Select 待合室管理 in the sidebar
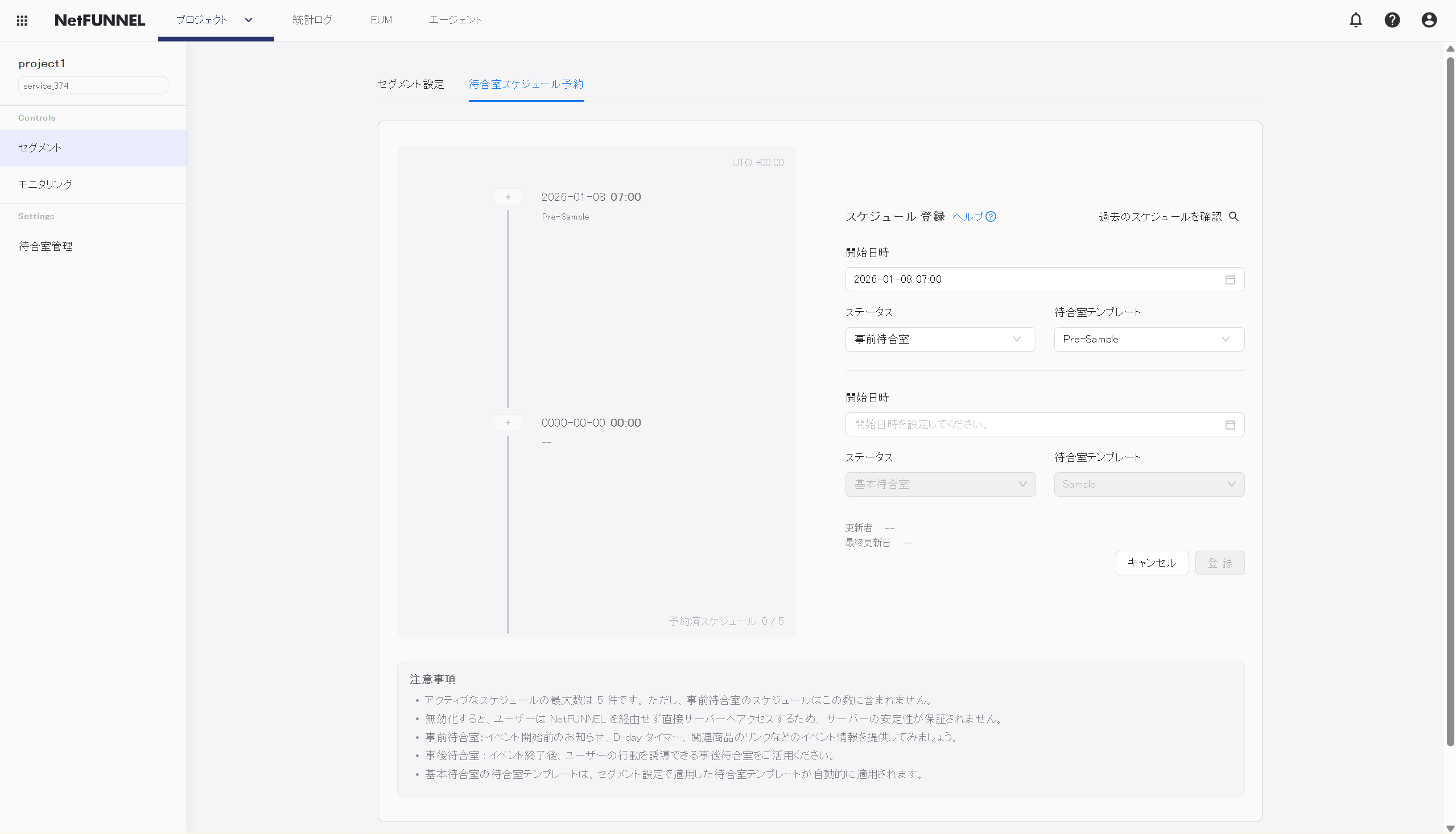This screenshot has height=834, width=1456. tap(46, 246)
